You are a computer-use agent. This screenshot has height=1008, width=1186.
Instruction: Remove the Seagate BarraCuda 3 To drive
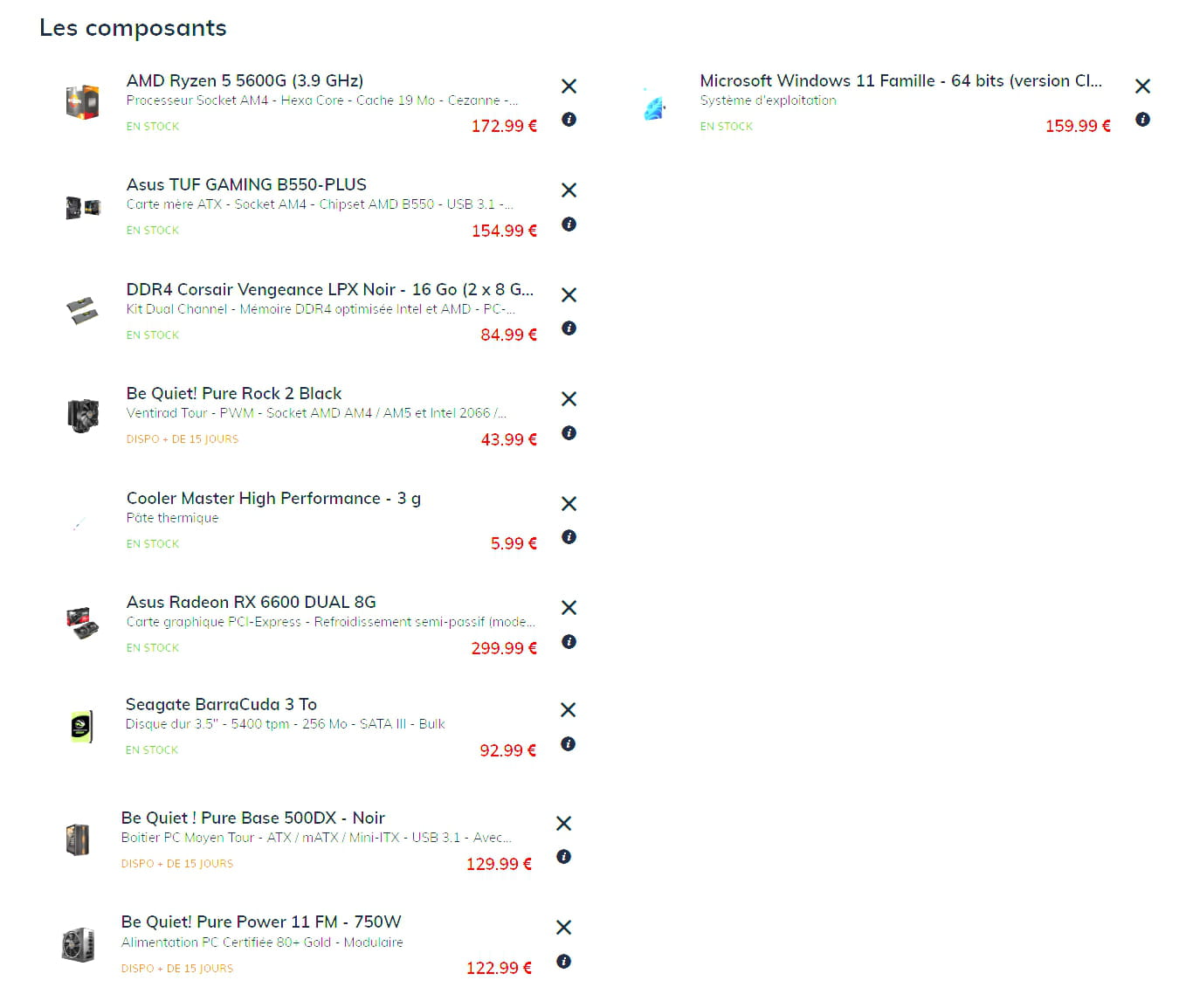pyautogui.click(x=568, y=709)
